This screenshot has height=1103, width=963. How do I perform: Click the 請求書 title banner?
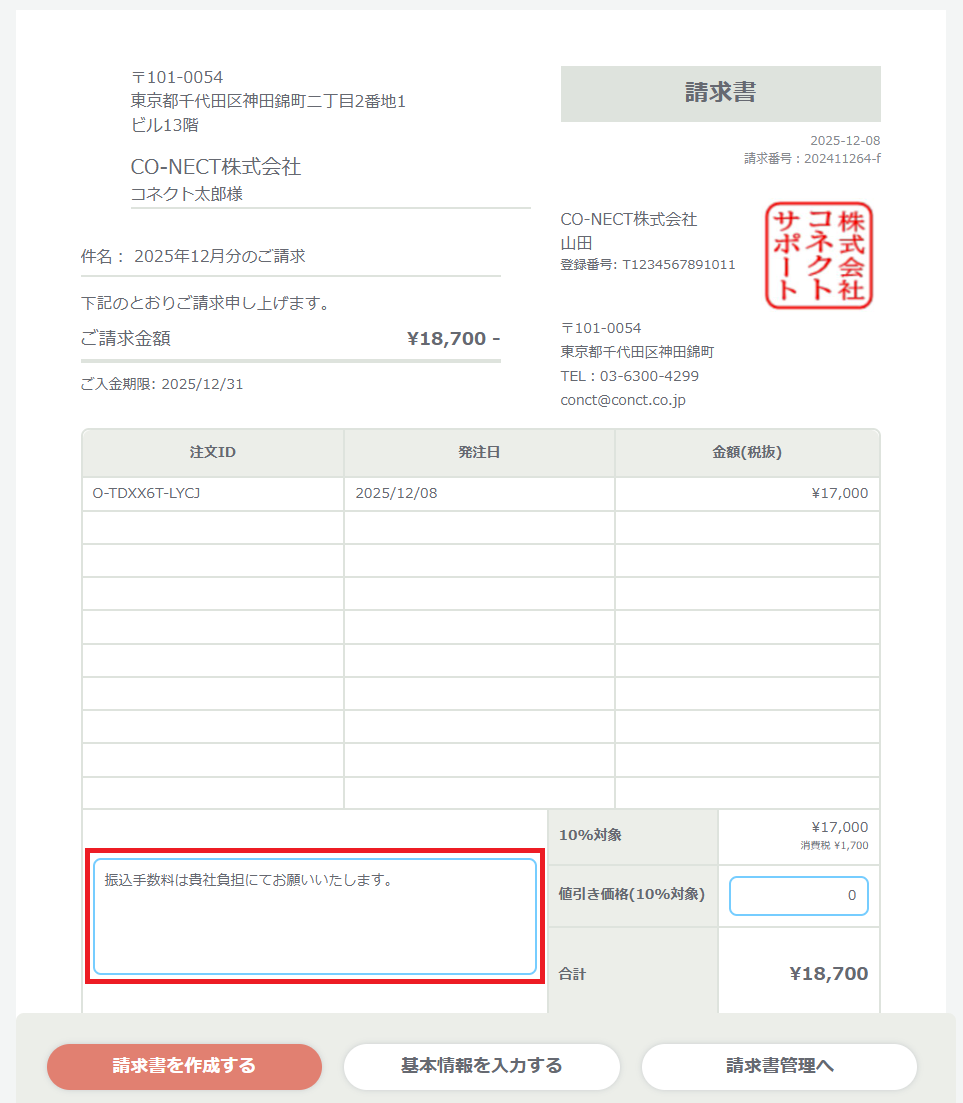click(x=720, y=94)
